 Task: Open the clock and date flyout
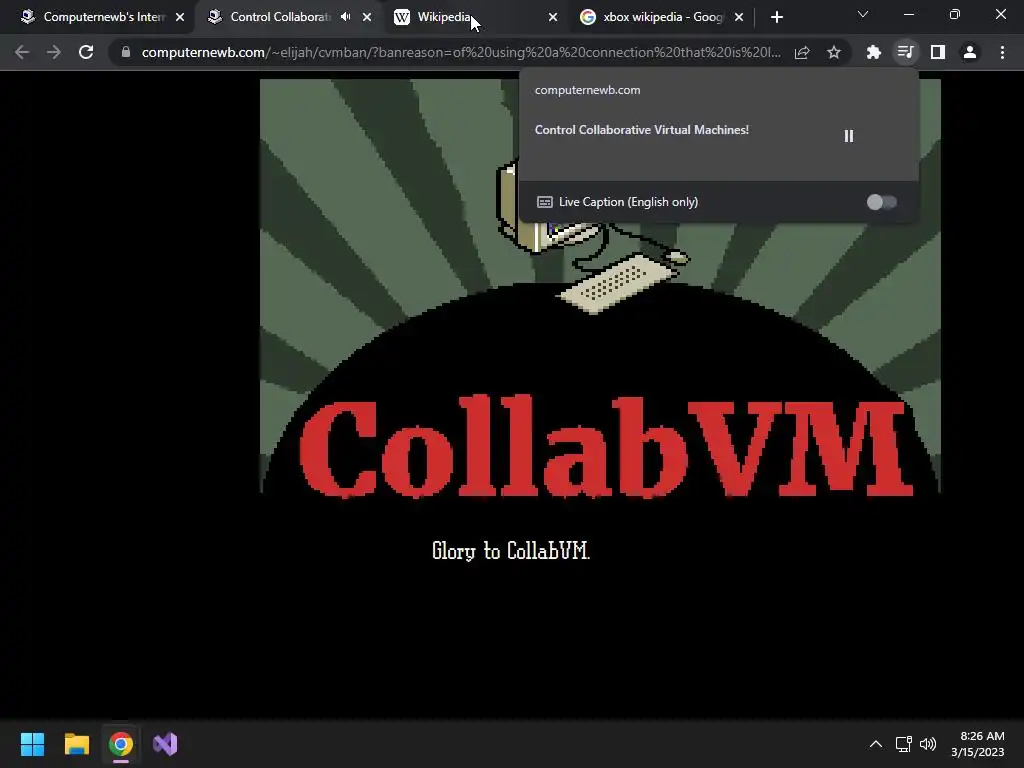(978, 744)
